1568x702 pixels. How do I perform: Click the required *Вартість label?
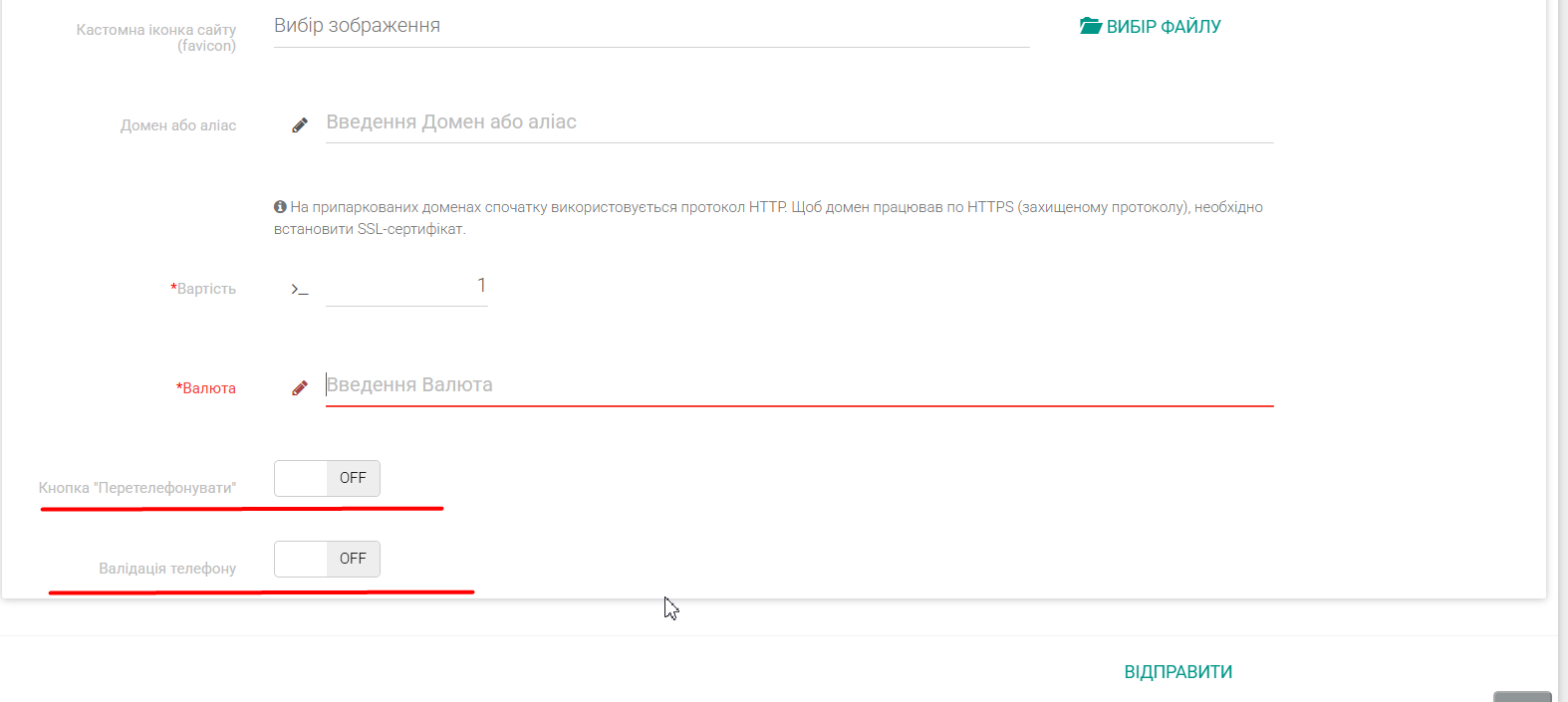[204, 289]
